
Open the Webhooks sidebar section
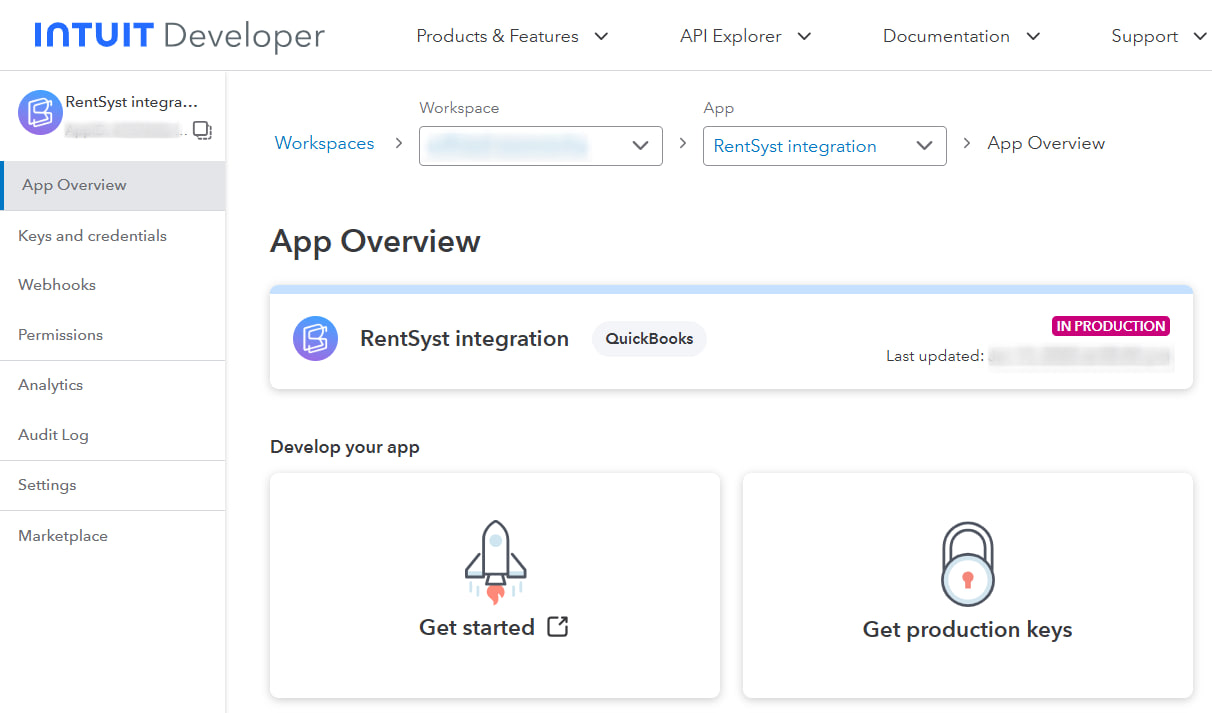57,285
